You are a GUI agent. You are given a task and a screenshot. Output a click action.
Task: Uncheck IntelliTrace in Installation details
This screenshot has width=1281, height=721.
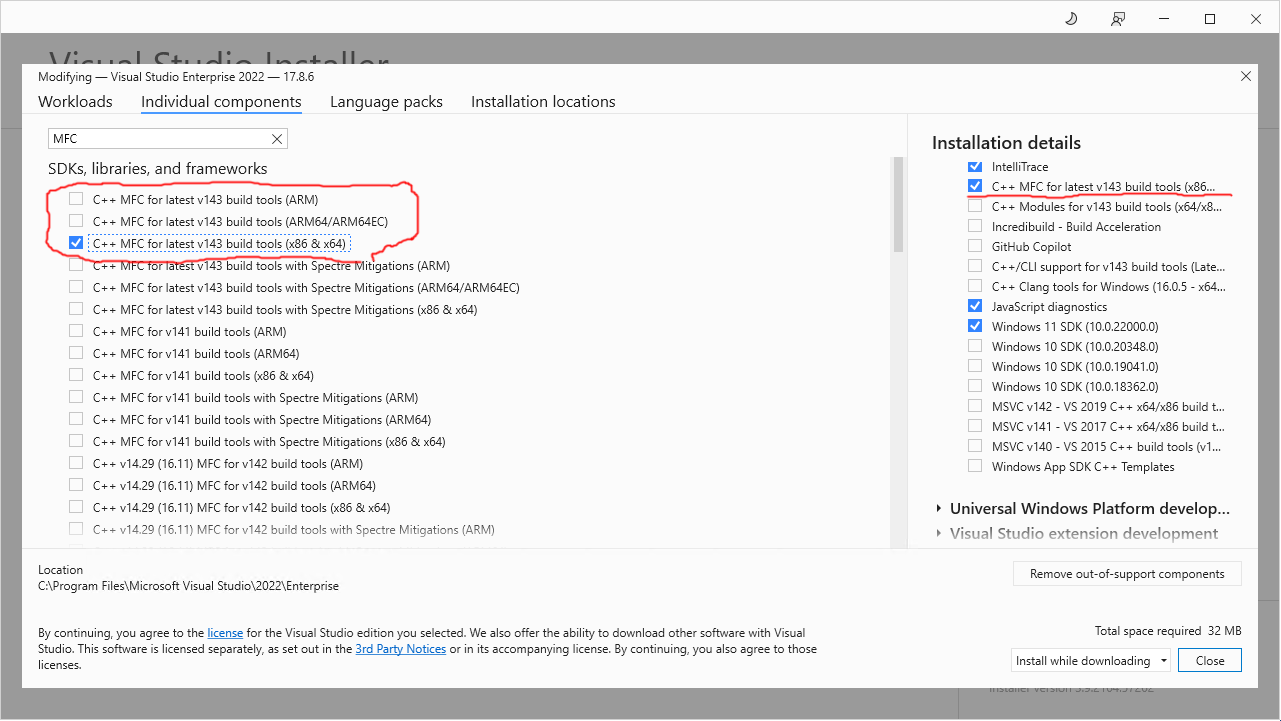point(975,166)
